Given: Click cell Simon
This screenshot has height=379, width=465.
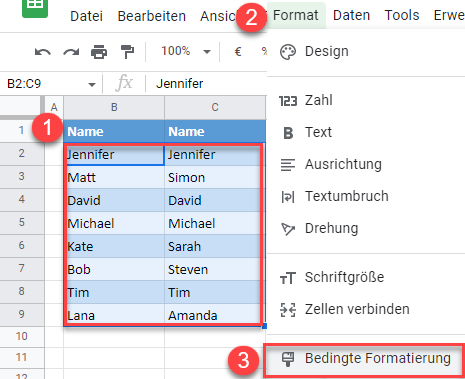Looking at the screenshot, I should (x=215, y=177).
